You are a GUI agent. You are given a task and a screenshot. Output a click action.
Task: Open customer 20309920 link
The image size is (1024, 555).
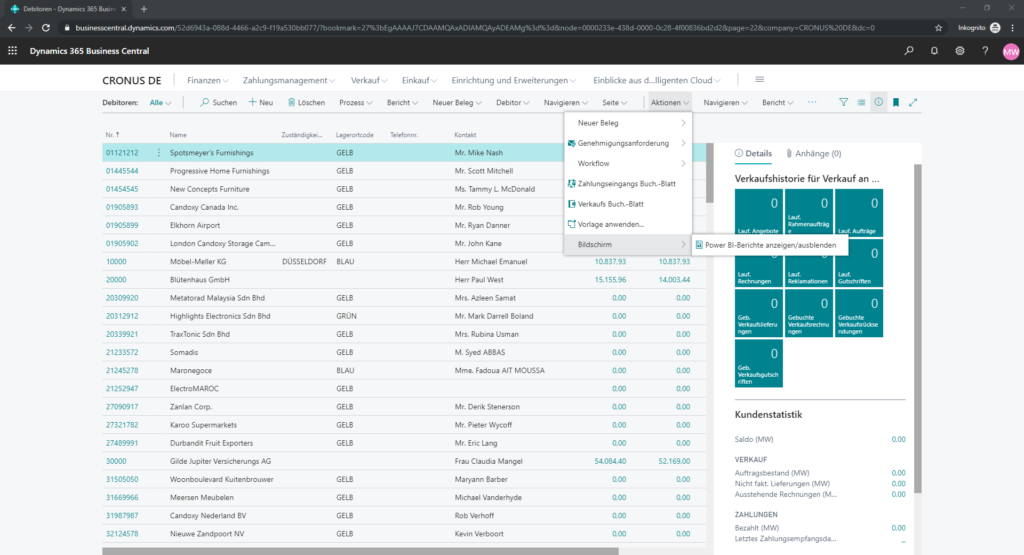click(x=122, y=298)
